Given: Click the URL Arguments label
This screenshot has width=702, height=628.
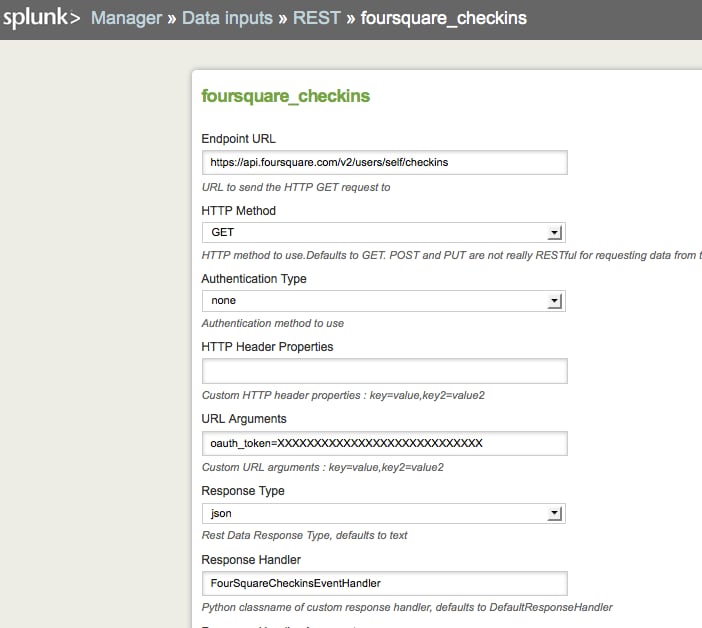Looking at the screenshot, I should pyautogui.click(x=244, y=419).
